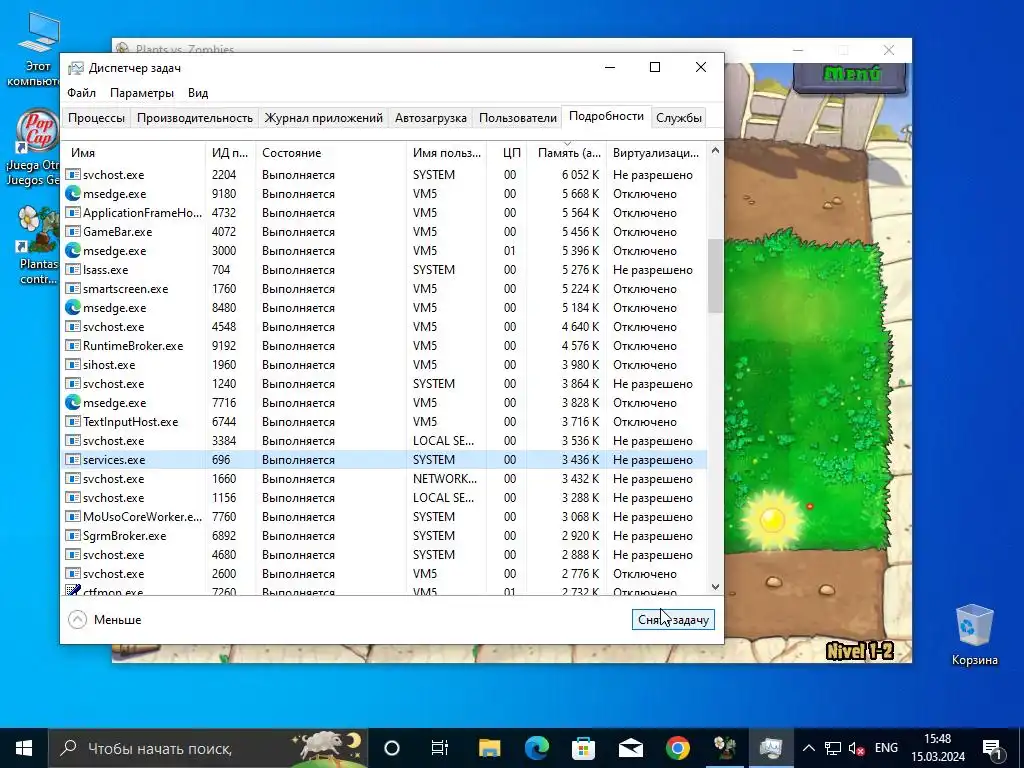Viewport: 1024px width, 768px height.
Task: Click scrollbar up arrow in process list
Action: [x=715, y=151]
